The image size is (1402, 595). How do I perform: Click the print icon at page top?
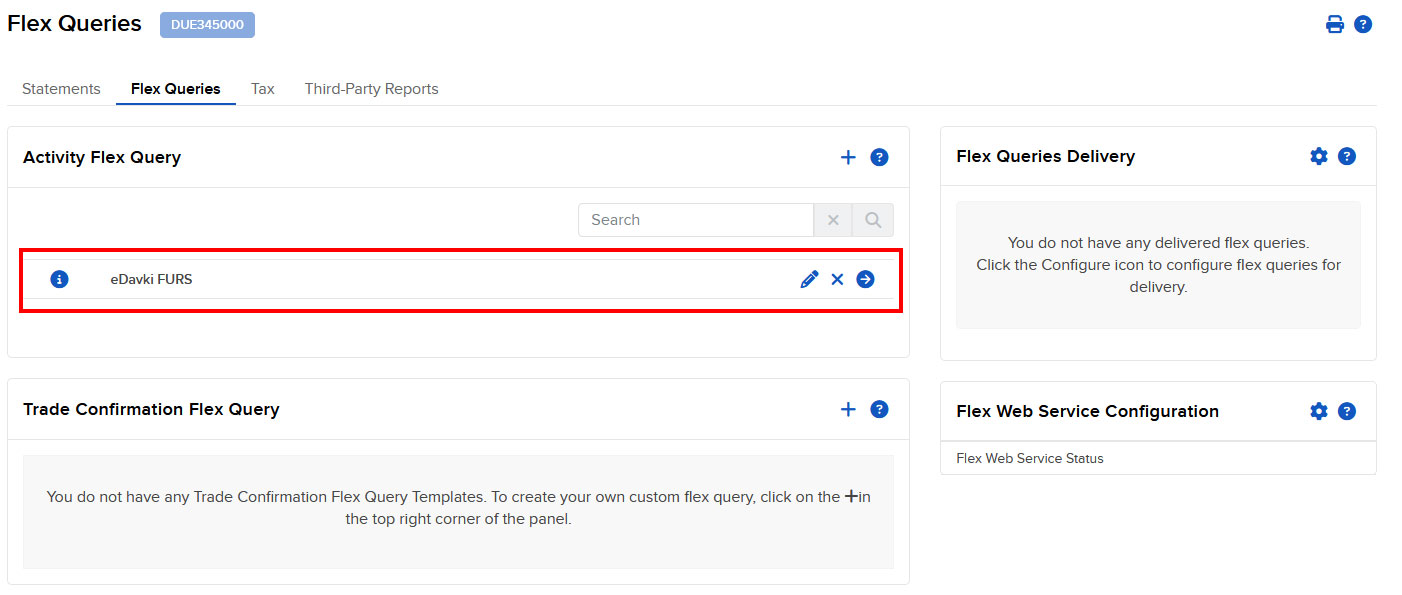[x=1335, y=24]
